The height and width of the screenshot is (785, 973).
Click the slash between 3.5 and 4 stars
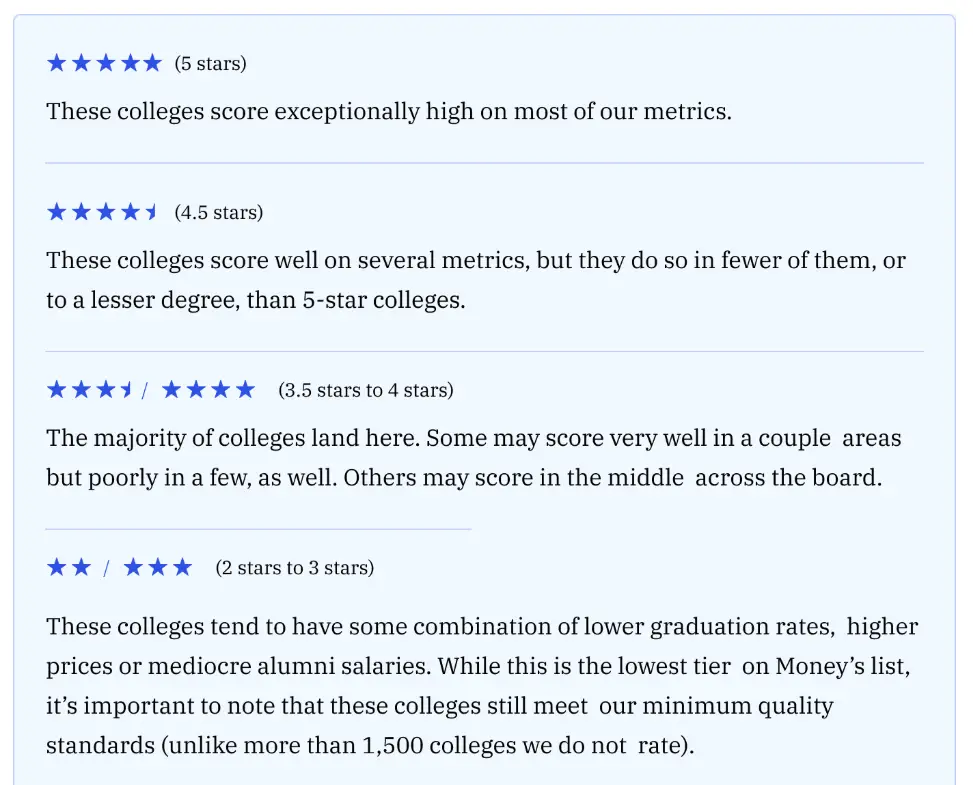[x=145, y=390]
